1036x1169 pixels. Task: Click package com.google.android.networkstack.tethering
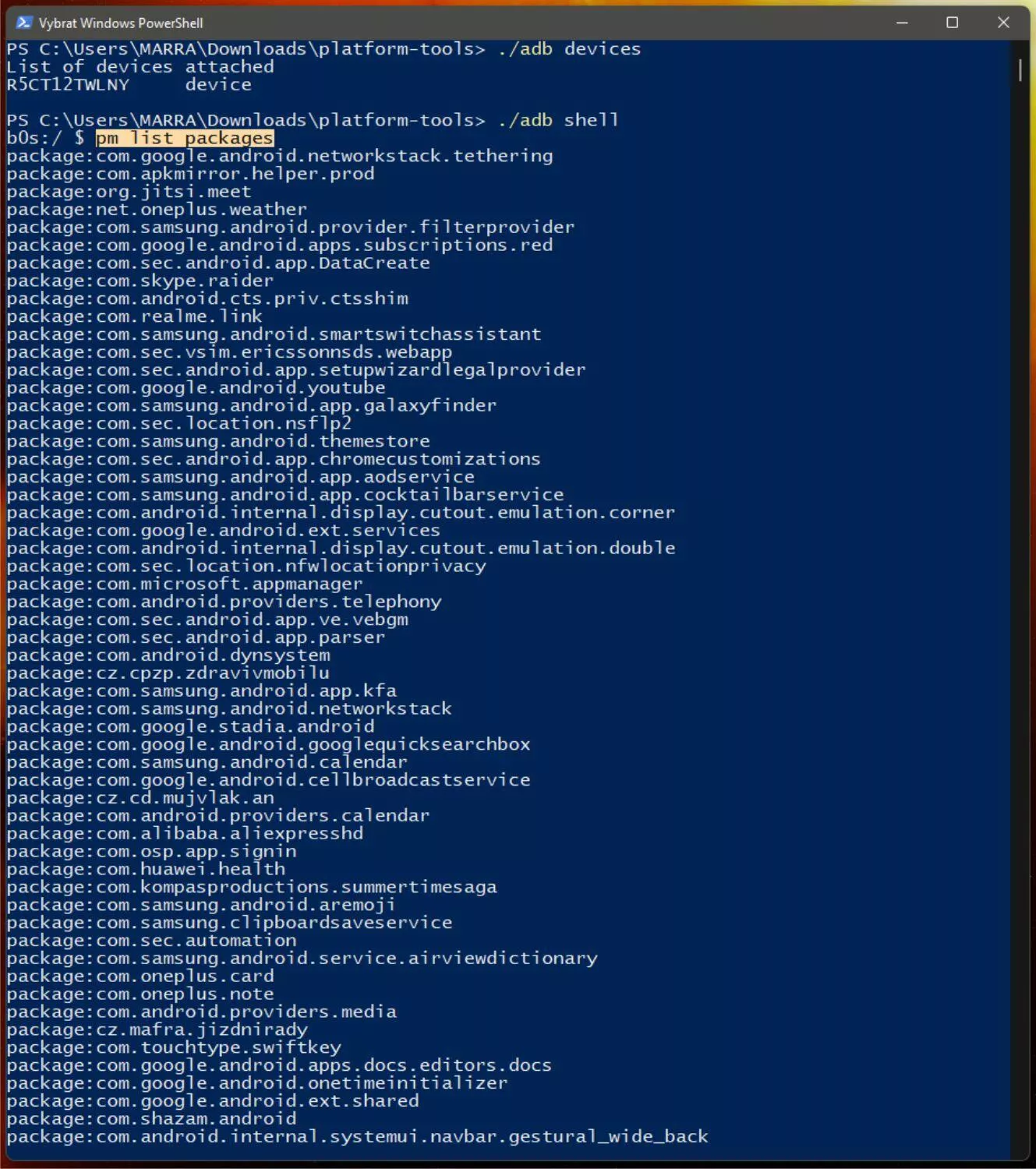click(x=280, y=156)
